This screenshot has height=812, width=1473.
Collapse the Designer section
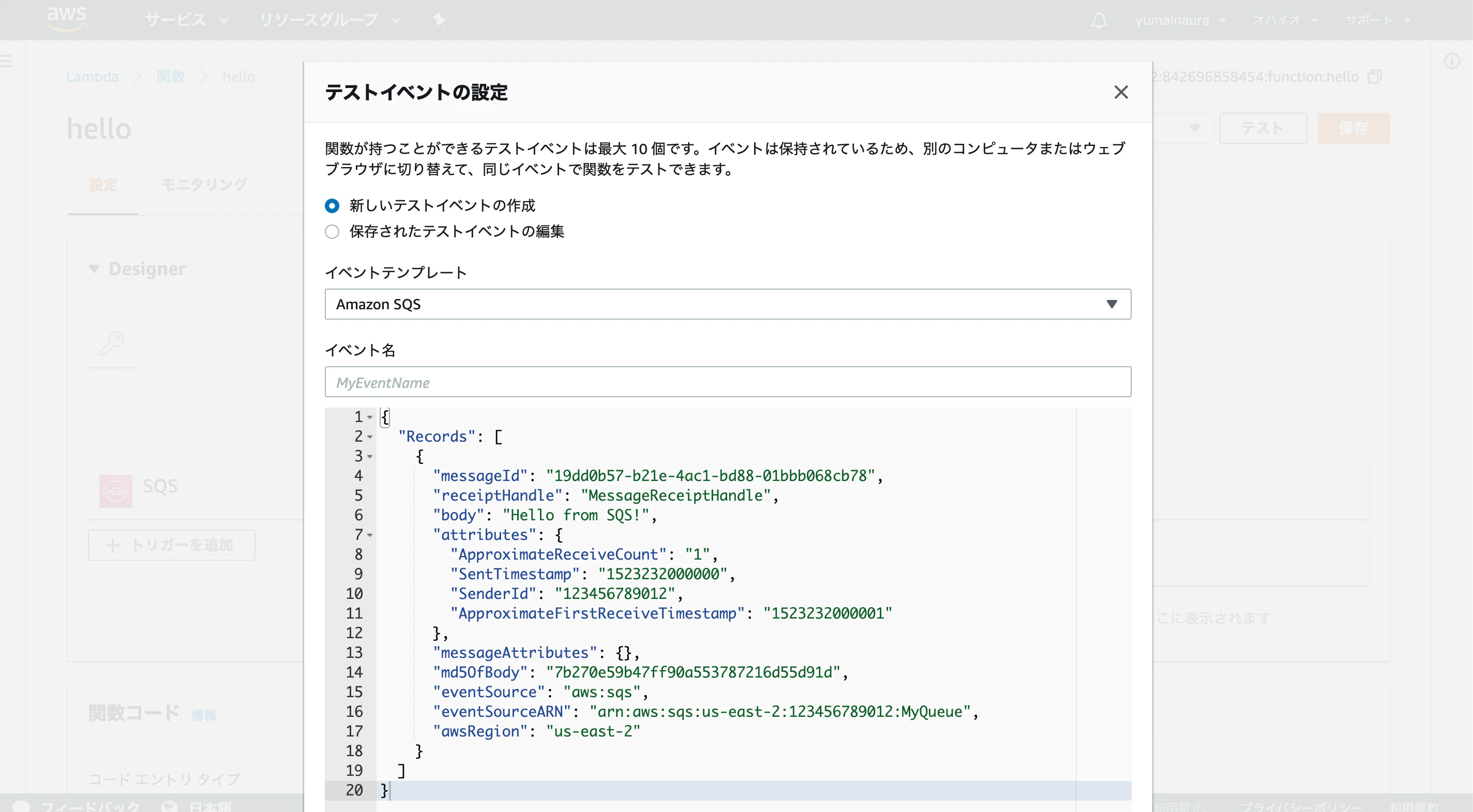tap(94, 269)
